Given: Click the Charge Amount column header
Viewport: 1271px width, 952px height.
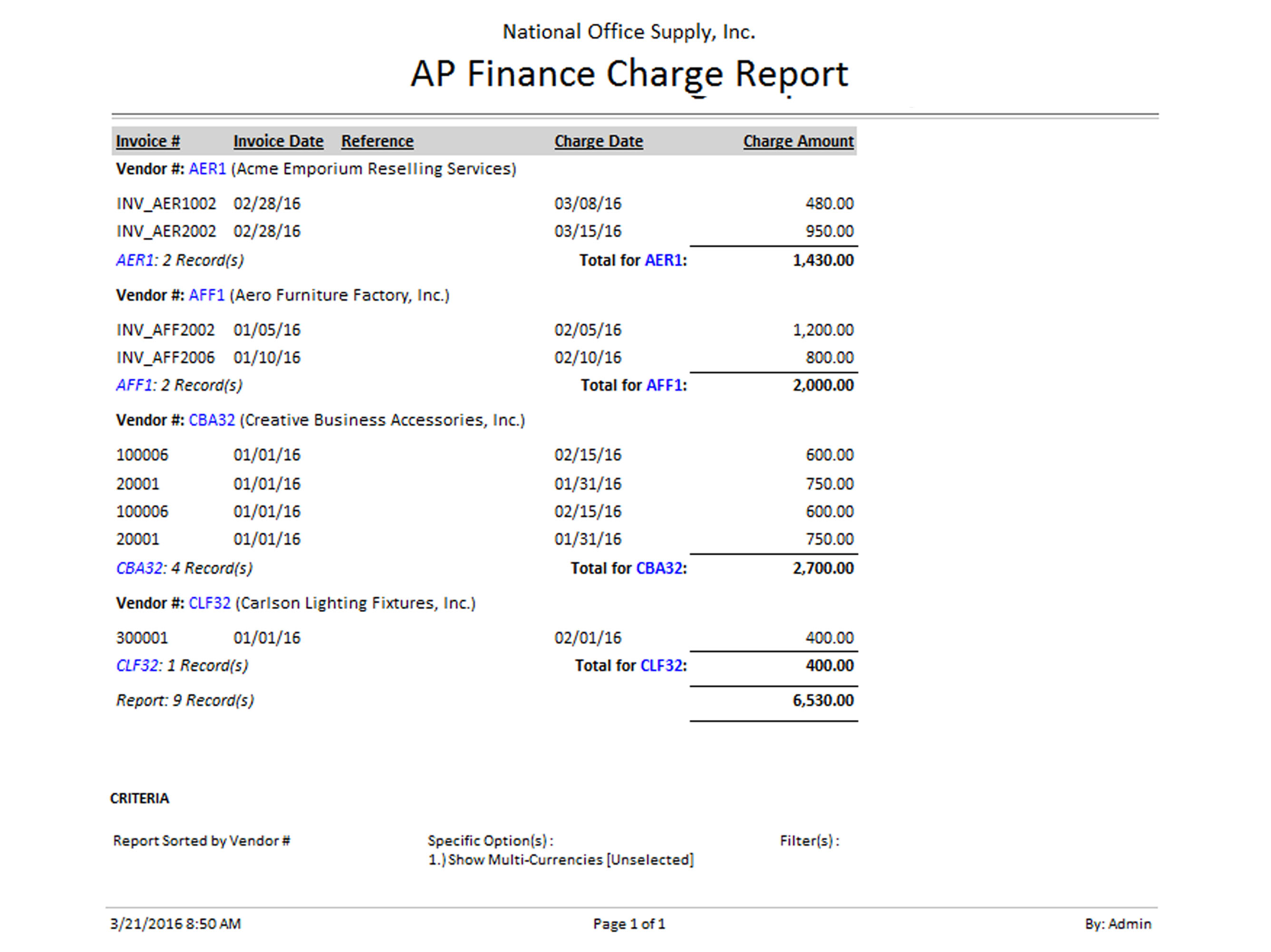Looking at the screenshot, I should [798, 141].
